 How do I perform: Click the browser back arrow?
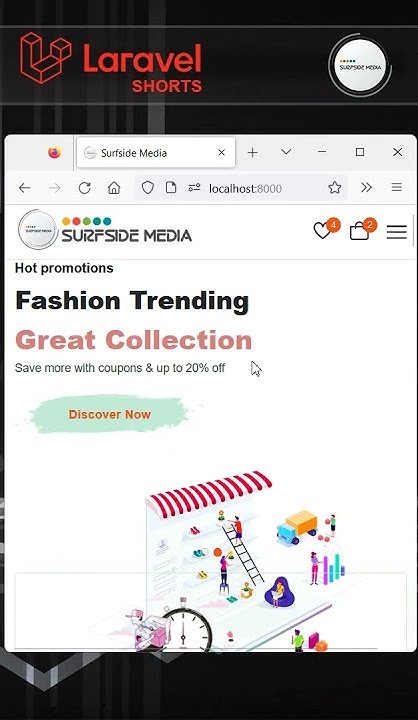click(x=24, y=187)
